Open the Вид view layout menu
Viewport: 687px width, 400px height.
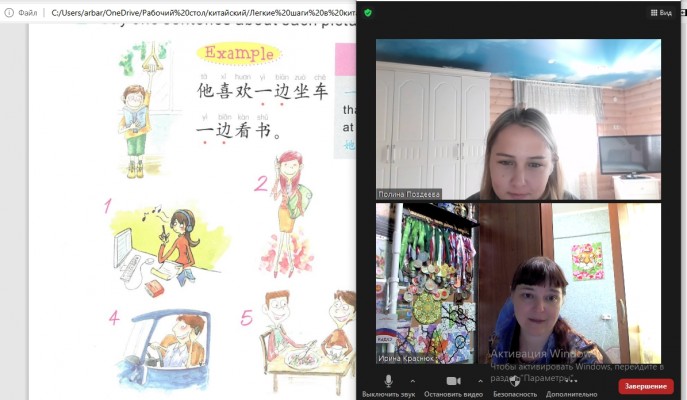(x=661, y=13)
